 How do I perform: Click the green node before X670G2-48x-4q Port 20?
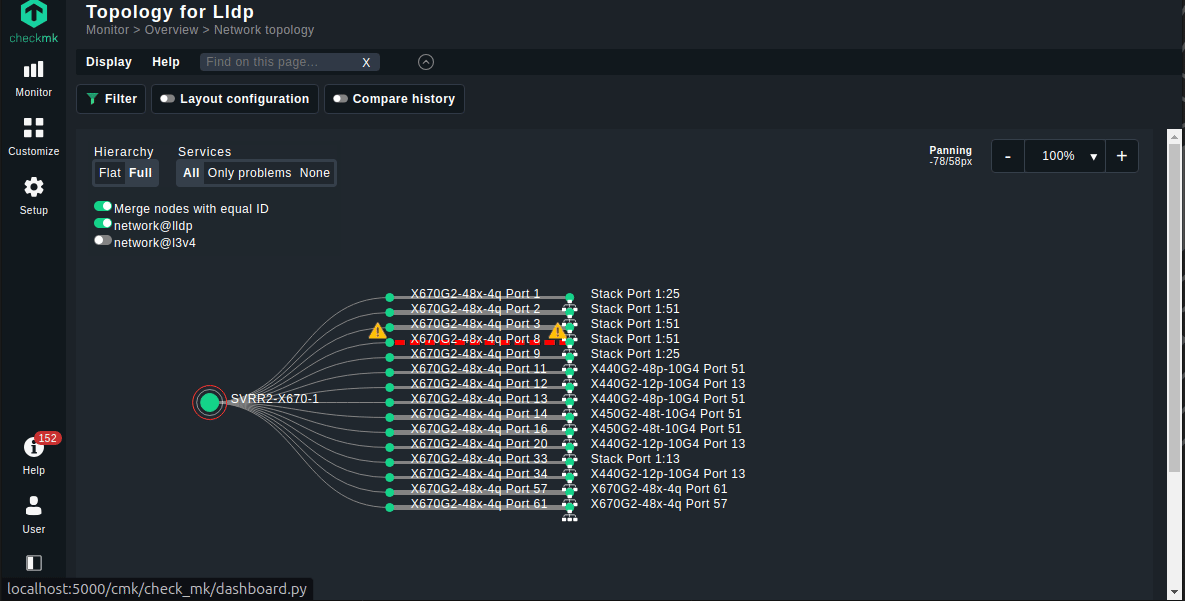point(390,448)
